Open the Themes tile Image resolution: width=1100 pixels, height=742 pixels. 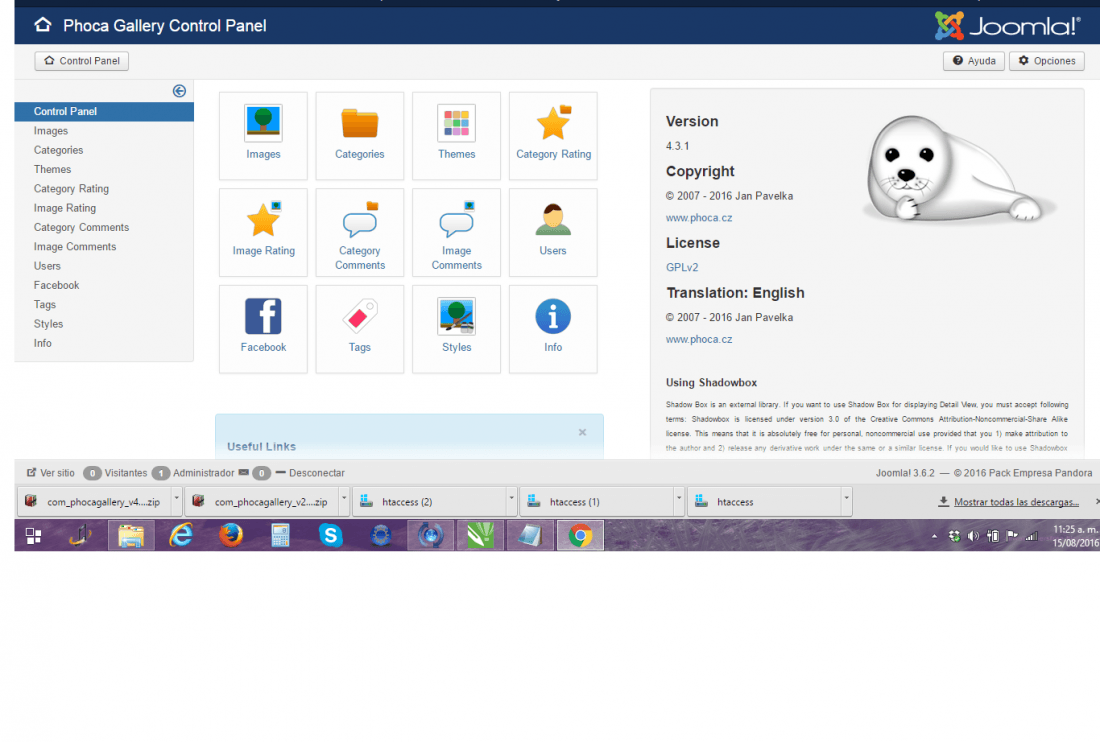[457, 135]
